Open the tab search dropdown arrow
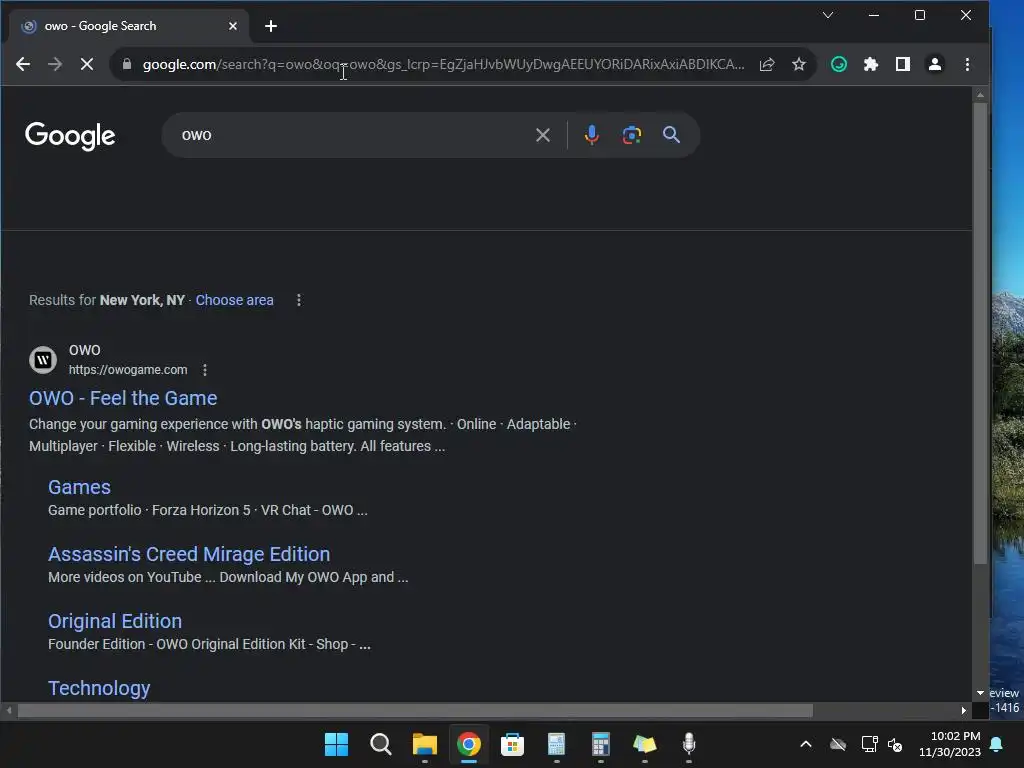The height and width of the screenshot is (768, 1024). 827,15
